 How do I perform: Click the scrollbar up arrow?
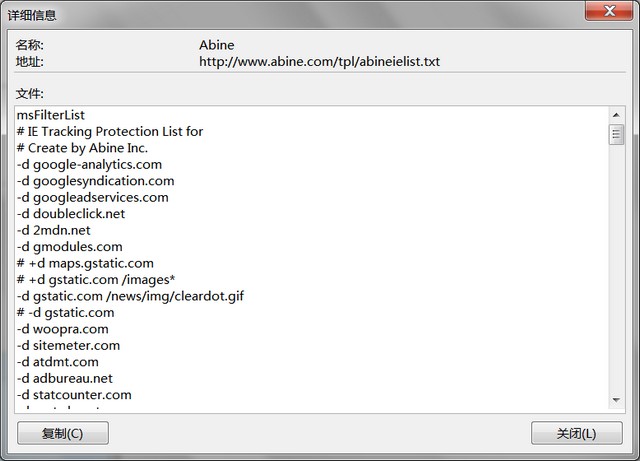tap(616, 115)
